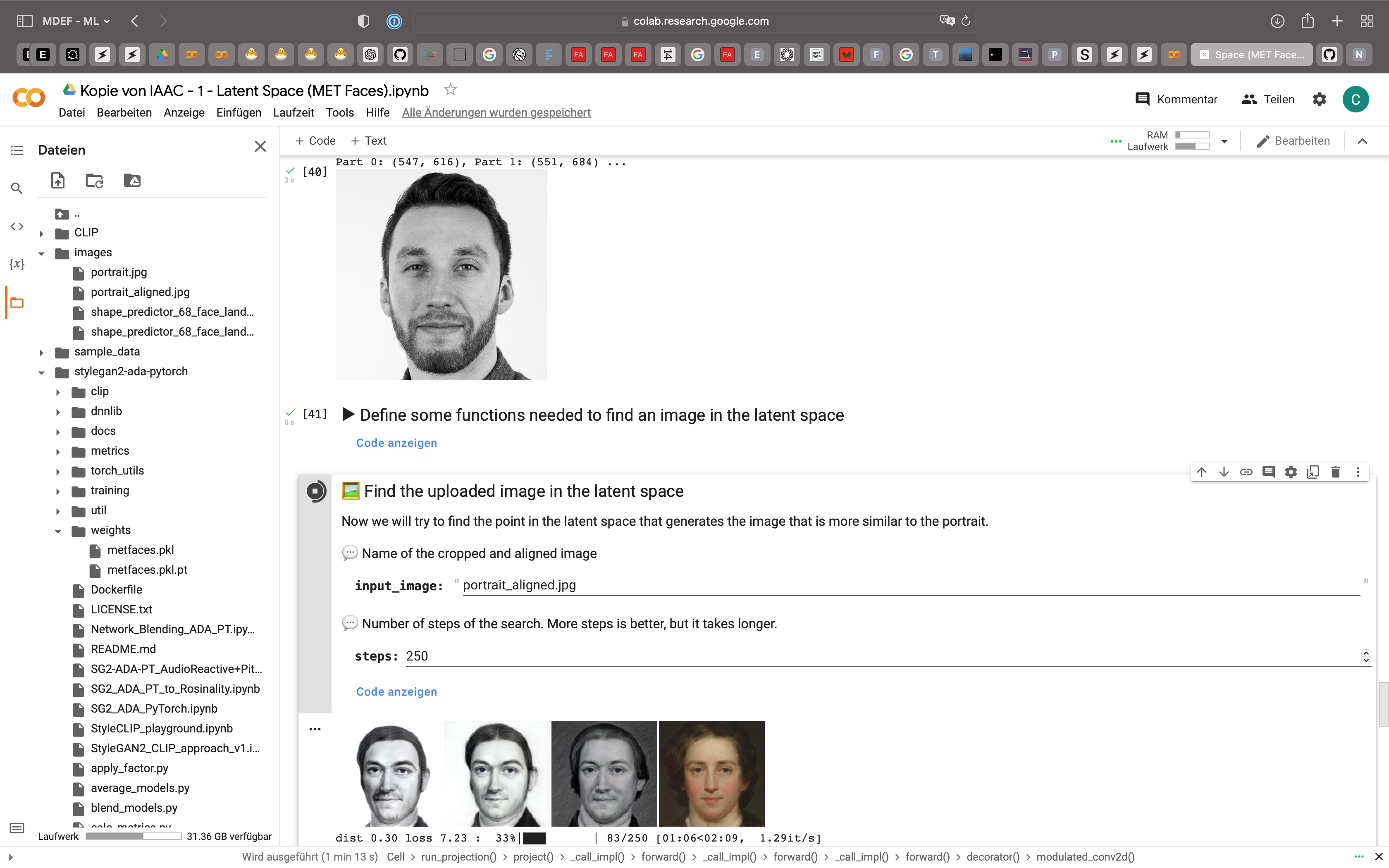The width and height of the screenshot is (1389, 868).
Task: Collapse the weights folder
Action: 58,531
